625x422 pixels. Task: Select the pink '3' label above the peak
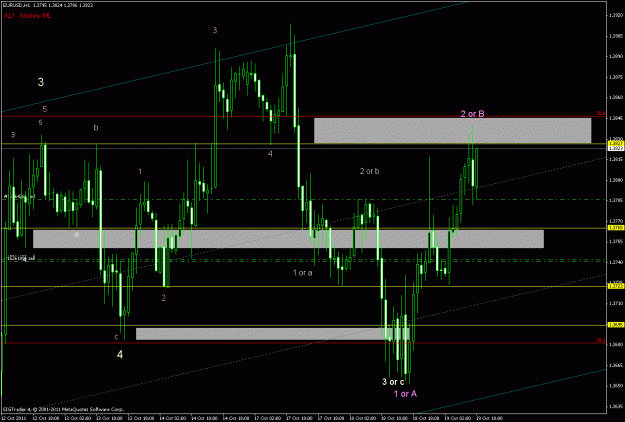click(x=215, y=30)
